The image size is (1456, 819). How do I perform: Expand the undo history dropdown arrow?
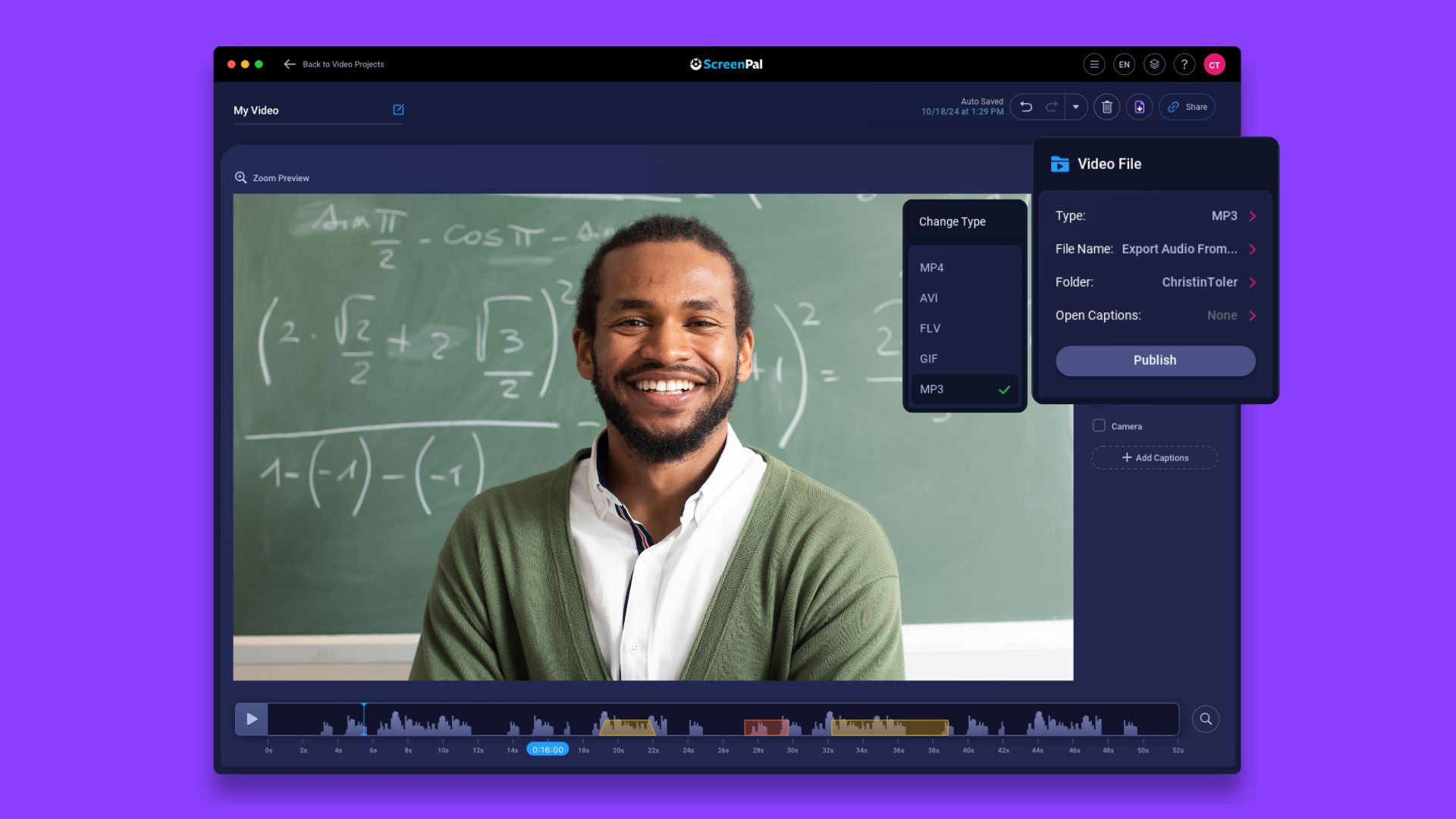[x=1077, y=106]
